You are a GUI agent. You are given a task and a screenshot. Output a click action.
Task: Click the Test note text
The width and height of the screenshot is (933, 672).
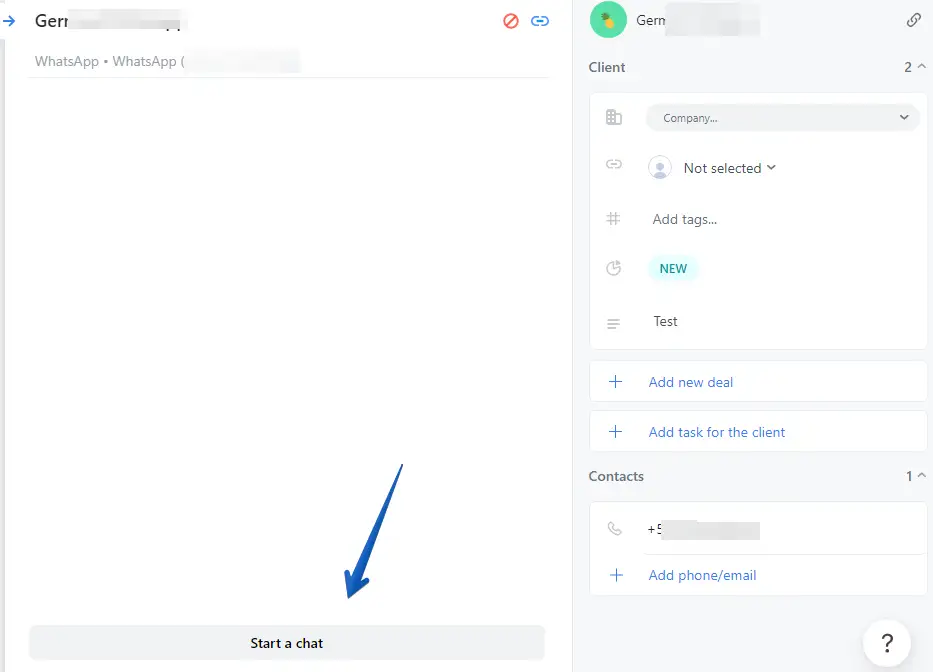[665, 321]
